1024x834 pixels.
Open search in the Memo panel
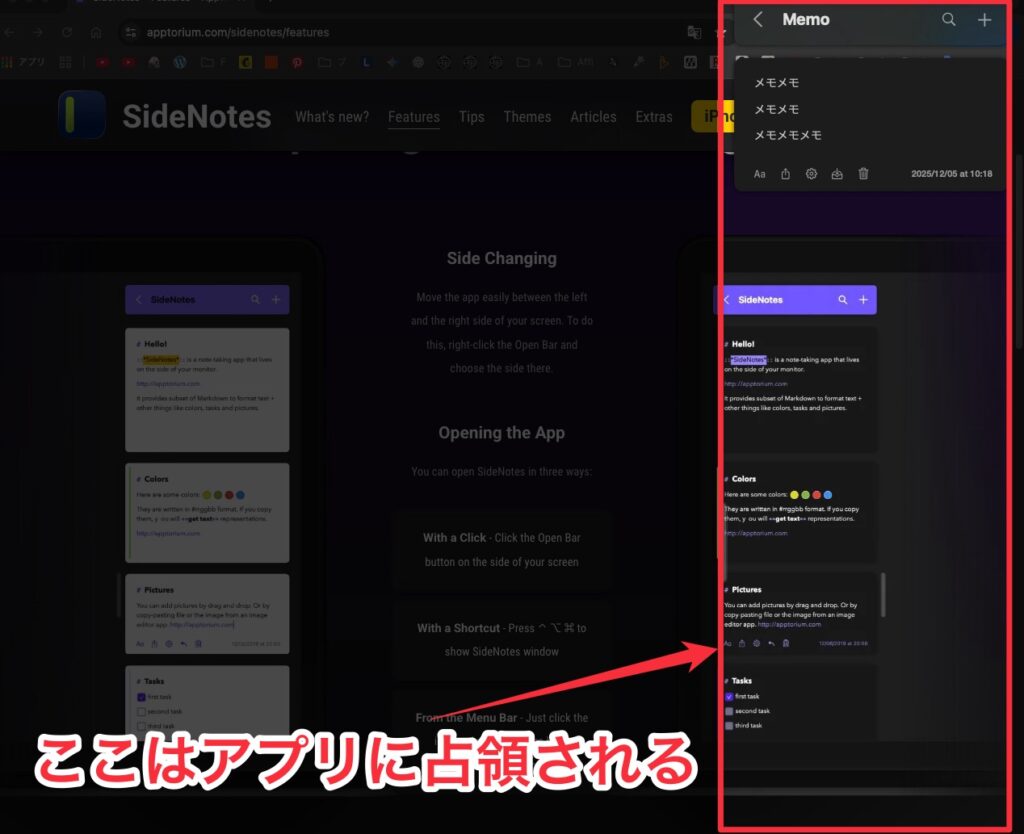(x=948, y=20)
